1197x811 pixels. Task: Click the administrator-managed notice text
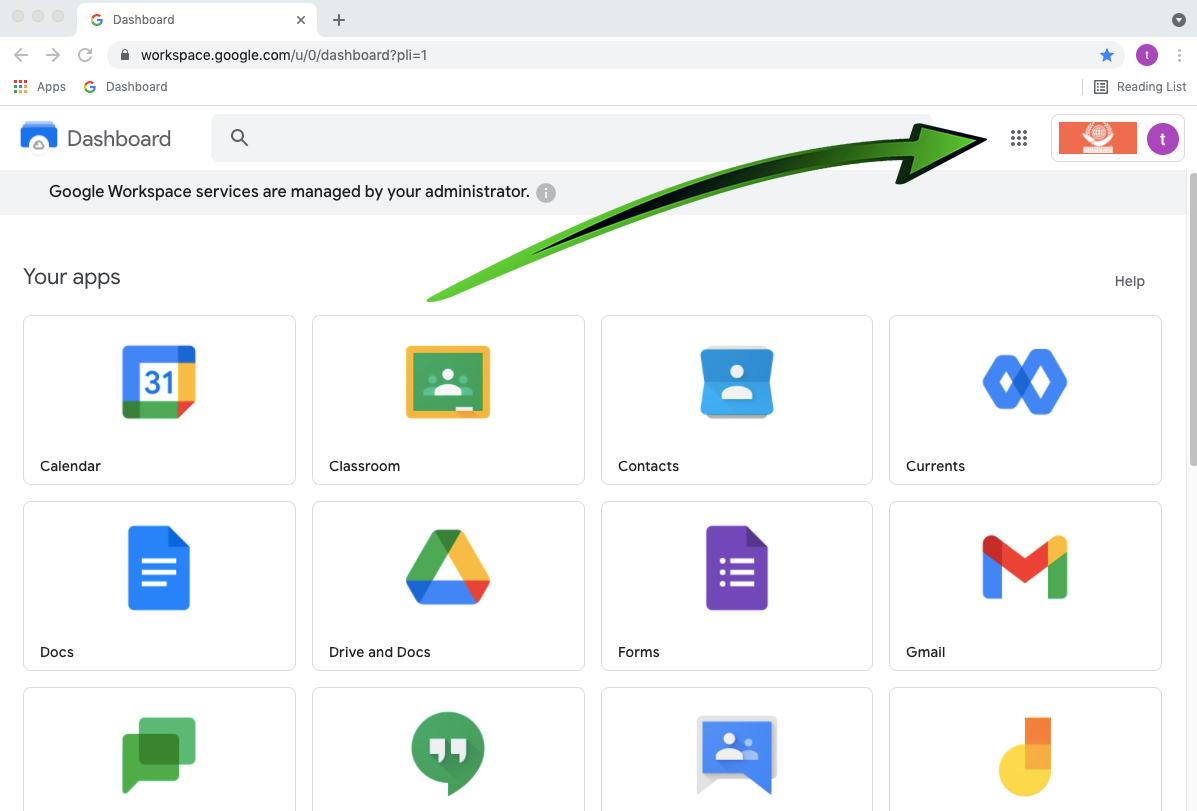click(x=289, y=192)
